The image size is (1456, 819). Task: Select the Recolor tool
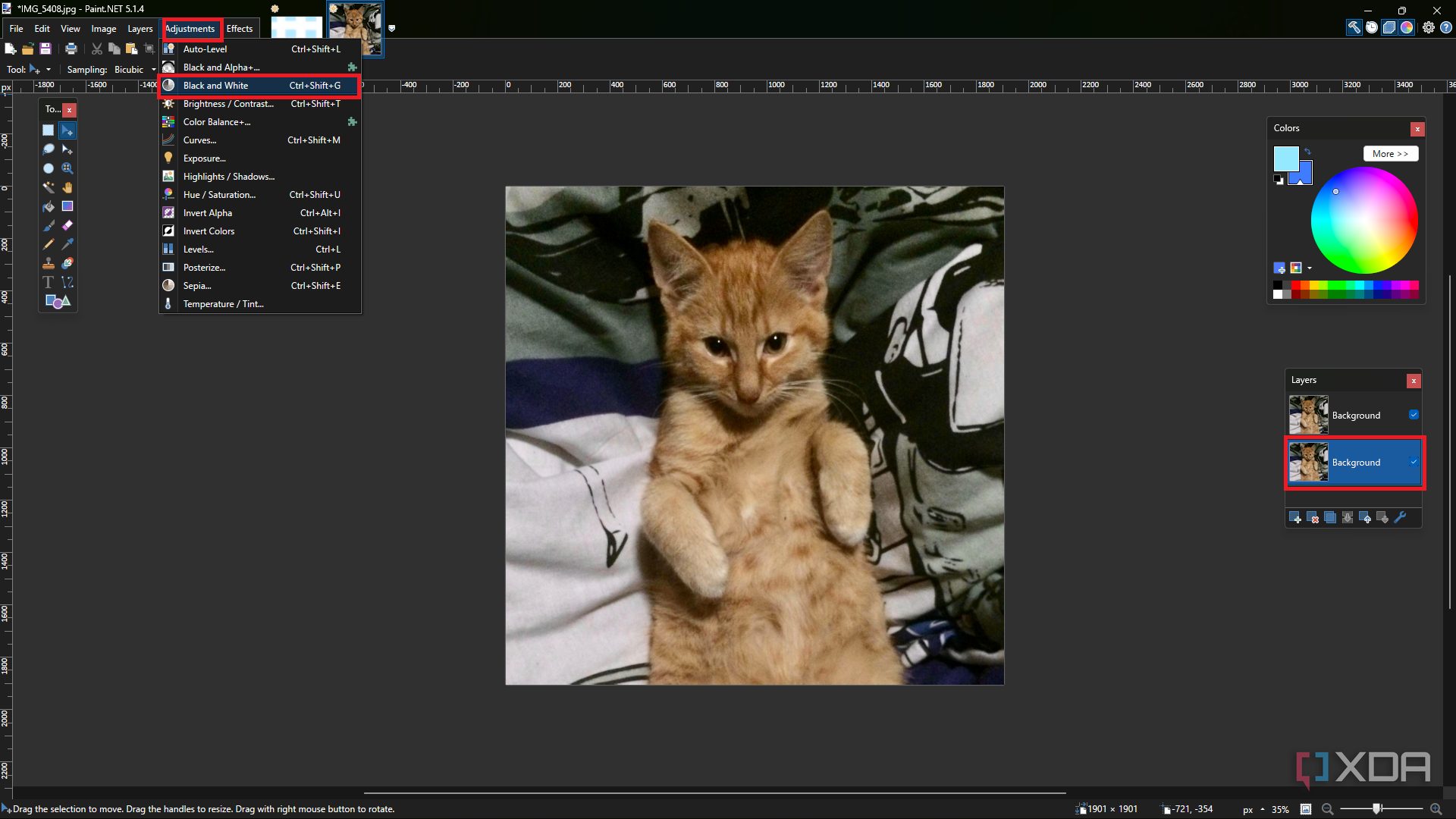pos(67,263)
